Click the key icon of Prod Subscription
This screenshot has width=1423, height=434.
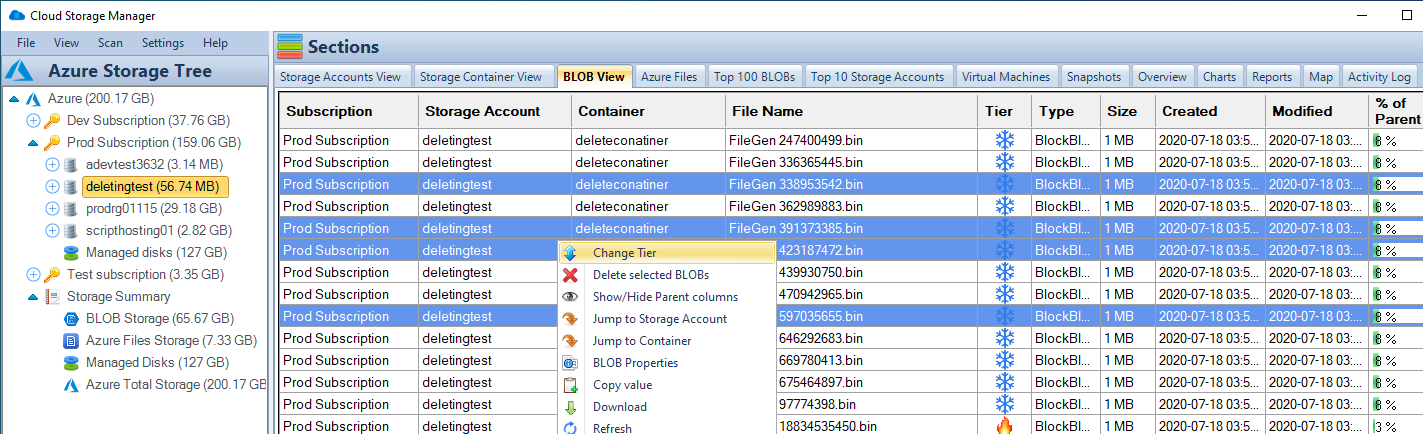[x=52, y=143]
